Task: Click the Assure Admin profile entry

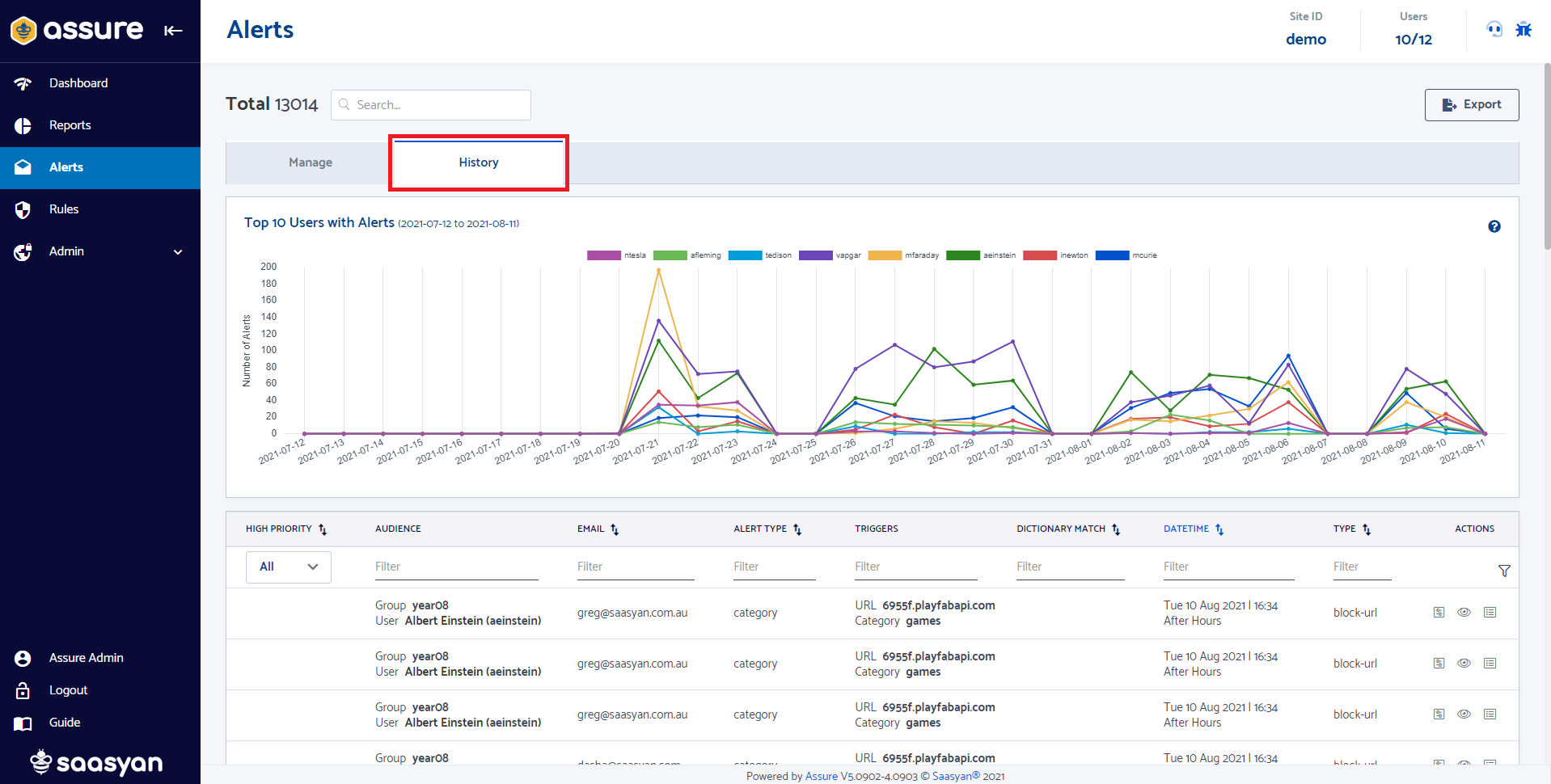Action: coord(86,658)
